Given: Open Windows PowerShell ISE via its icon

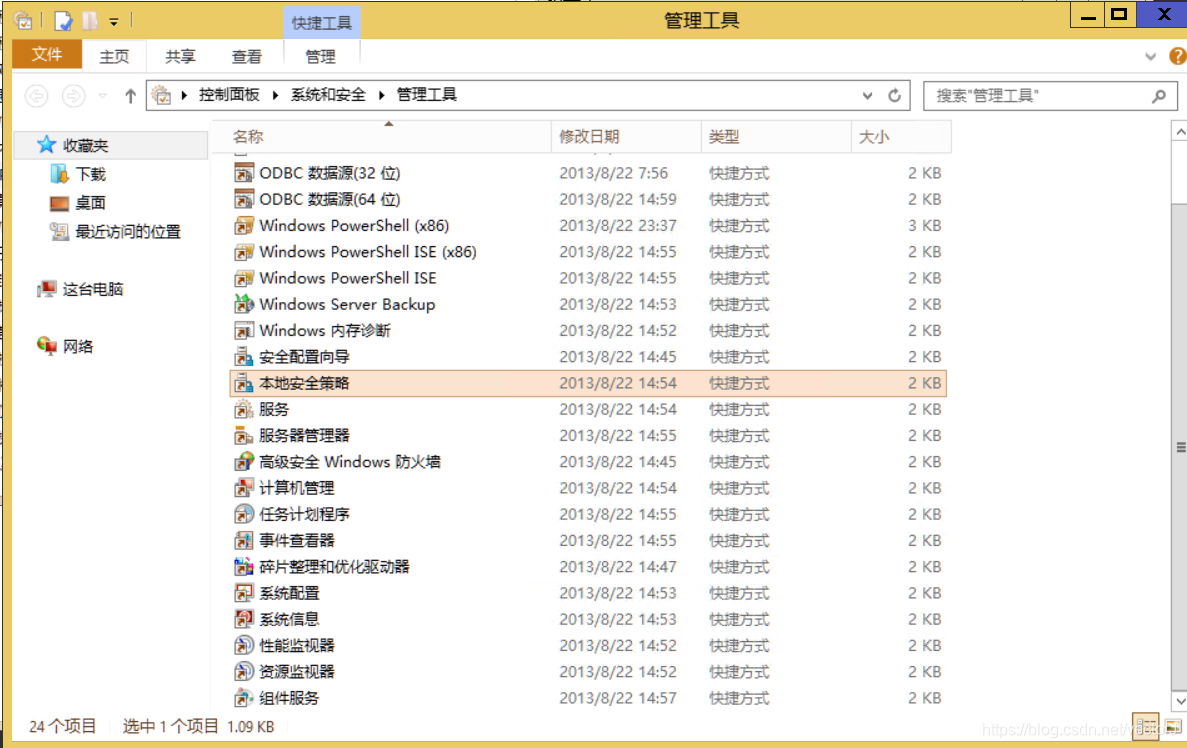Looking at the screenshot, I should point(243,277).
